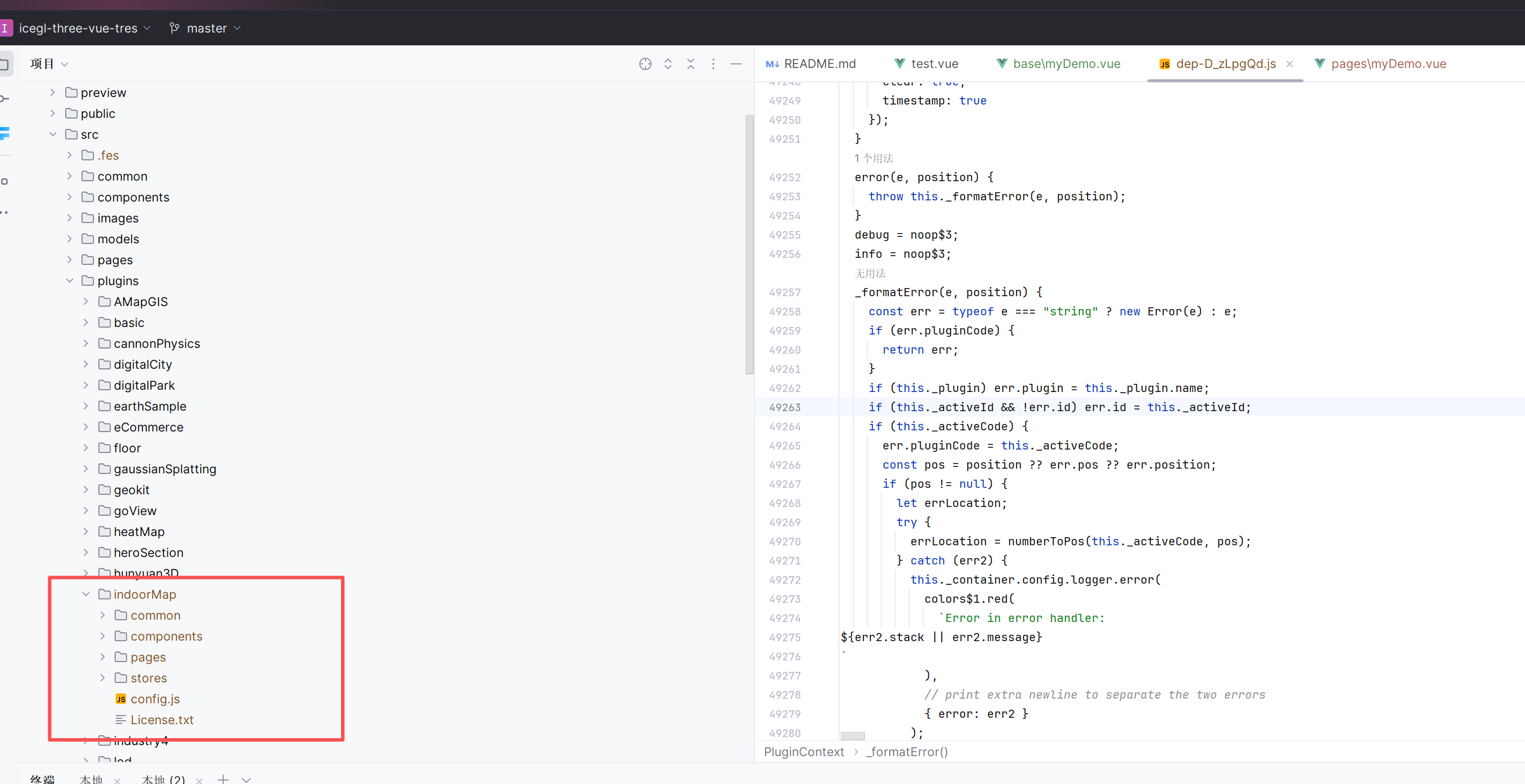Click the PluginContext breadcrumb
Image resolution: width=1525 pixels, height=784 pixels.
pos(803,751)
